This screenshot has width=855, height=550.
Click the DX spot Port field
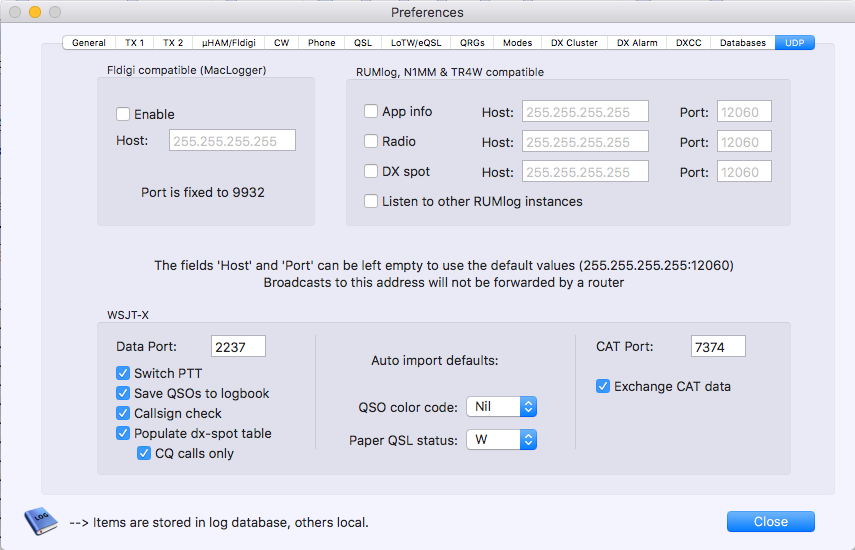tap(744, 172)
